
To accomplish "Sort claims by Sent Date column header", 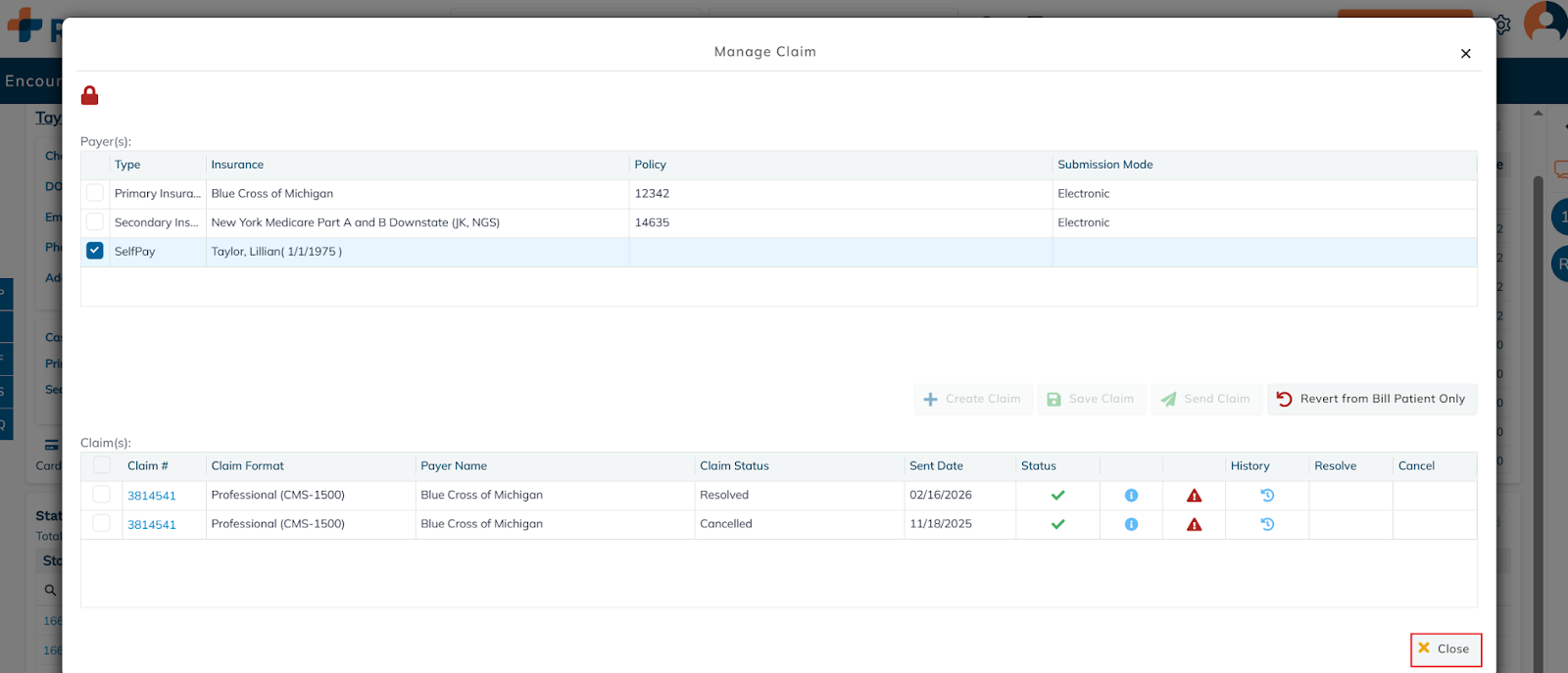I will (936, 466).
